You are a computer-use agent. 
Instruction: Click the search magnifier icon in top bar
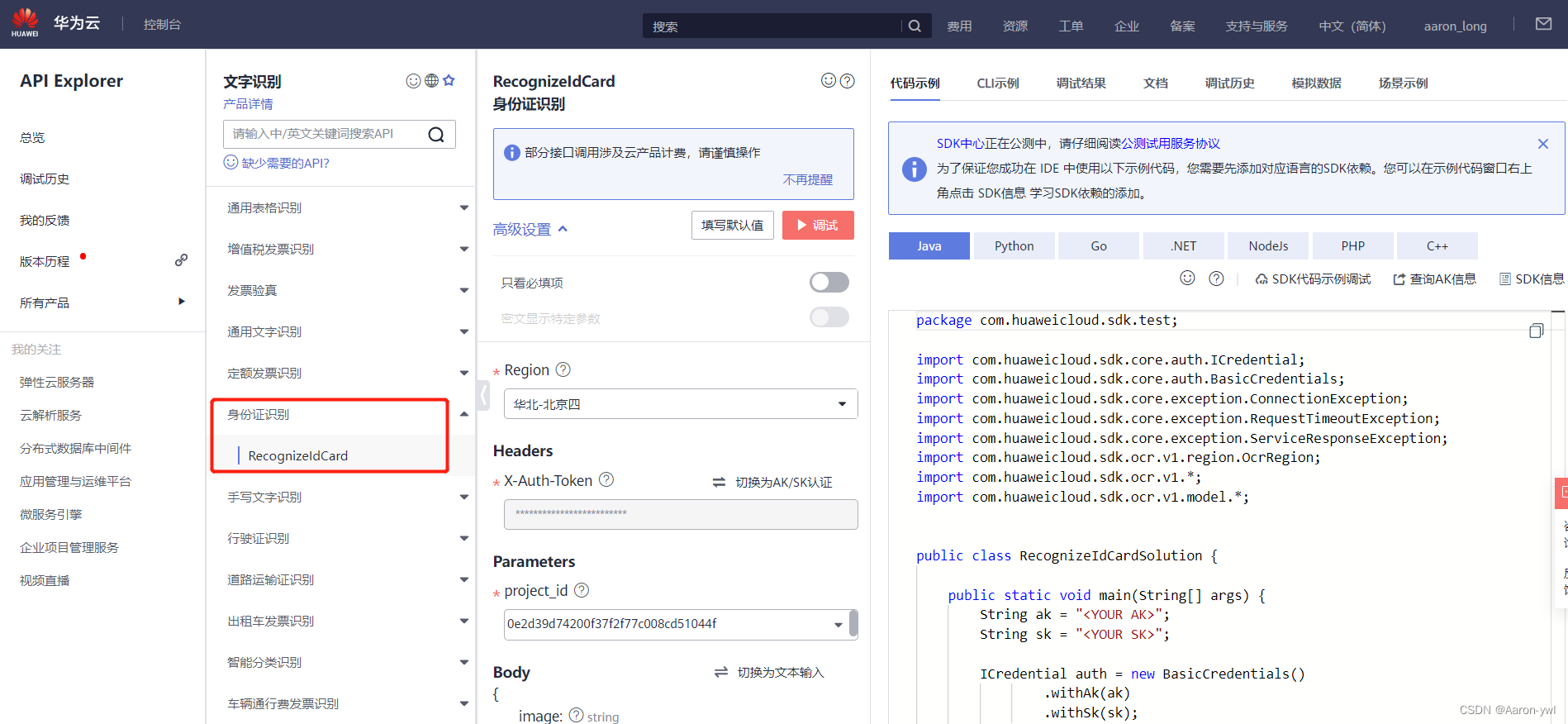[x=915, y=26]
